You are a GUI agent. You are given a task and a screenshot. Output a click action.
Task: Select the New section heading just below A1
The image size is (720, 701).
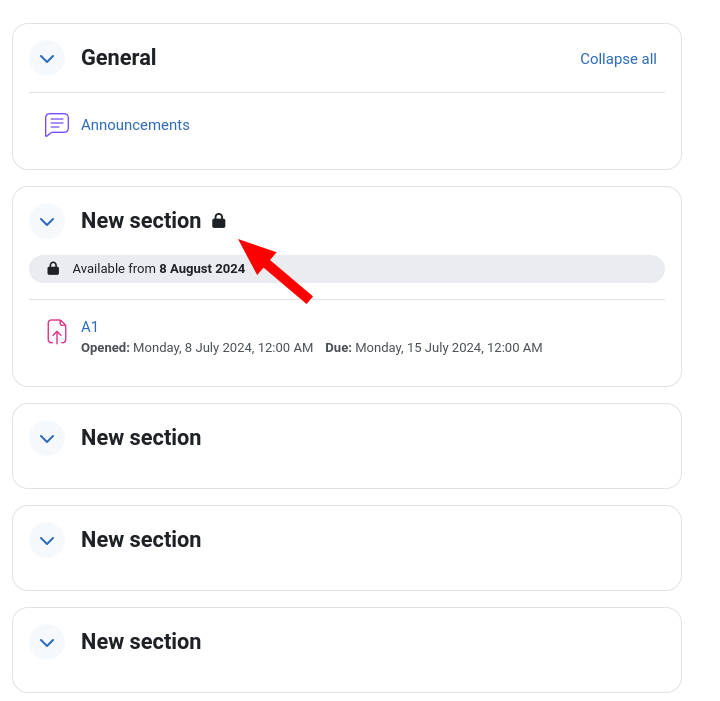[x=141, y=437]
